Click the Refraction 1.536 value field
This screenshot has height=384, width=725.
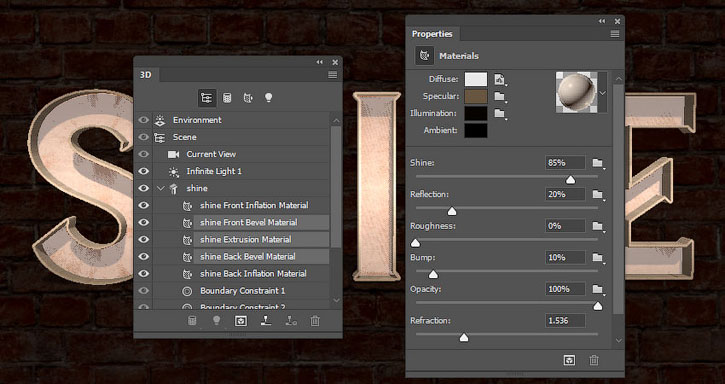[x=565, y=321]
